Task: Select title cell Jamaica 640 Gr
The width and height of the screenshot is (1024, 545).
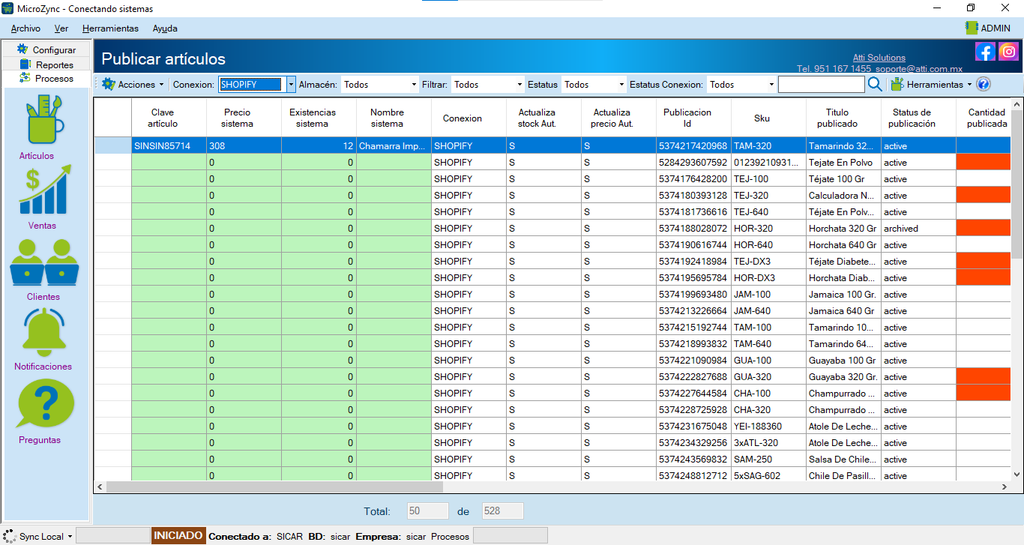Action: 844,311
